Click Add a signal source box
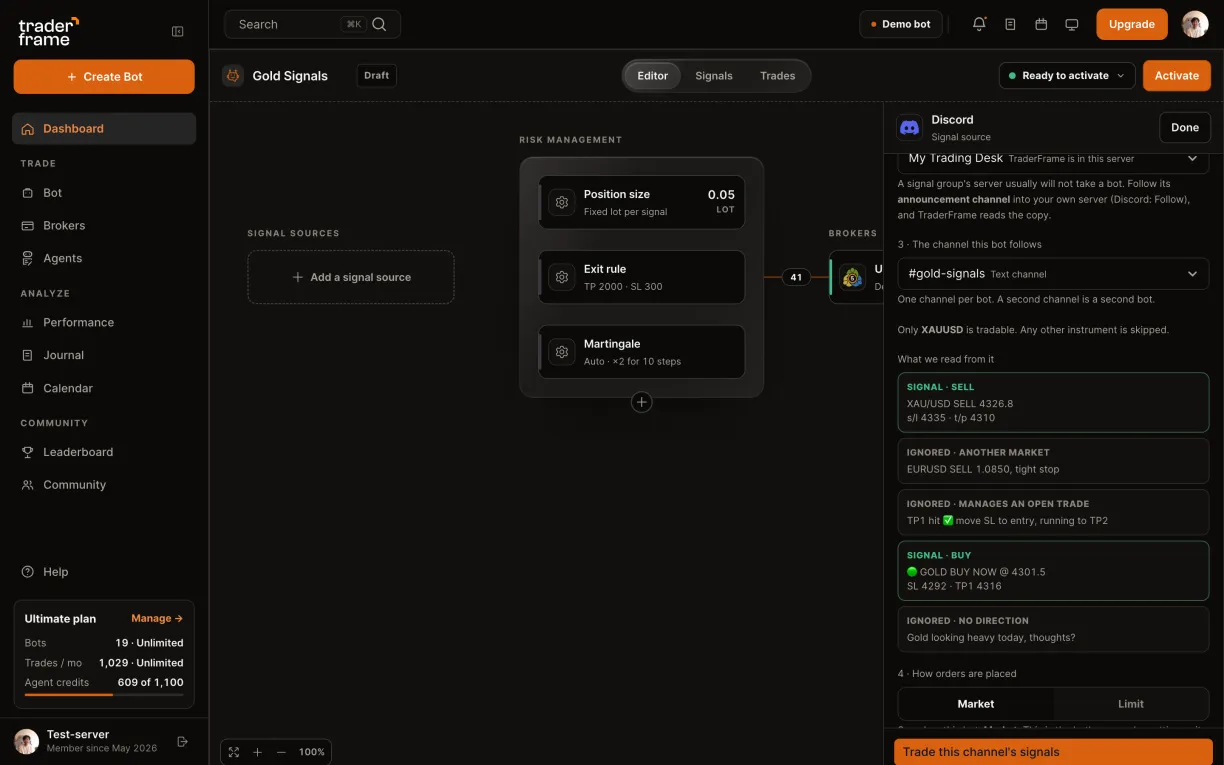 [351, 277]
